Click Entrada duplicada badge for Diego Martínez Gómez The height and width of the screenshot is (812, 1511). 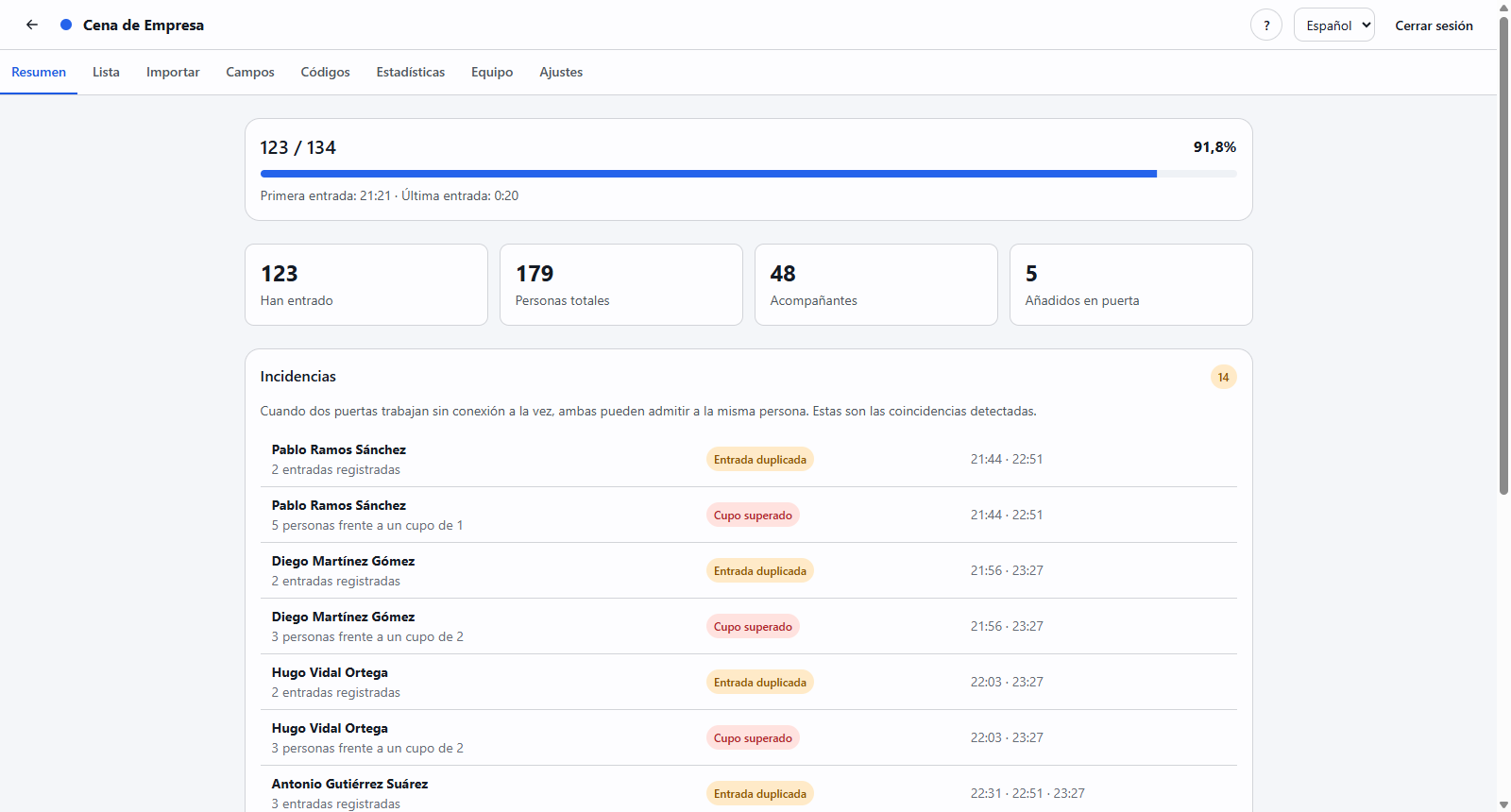(x=760, y=570)
